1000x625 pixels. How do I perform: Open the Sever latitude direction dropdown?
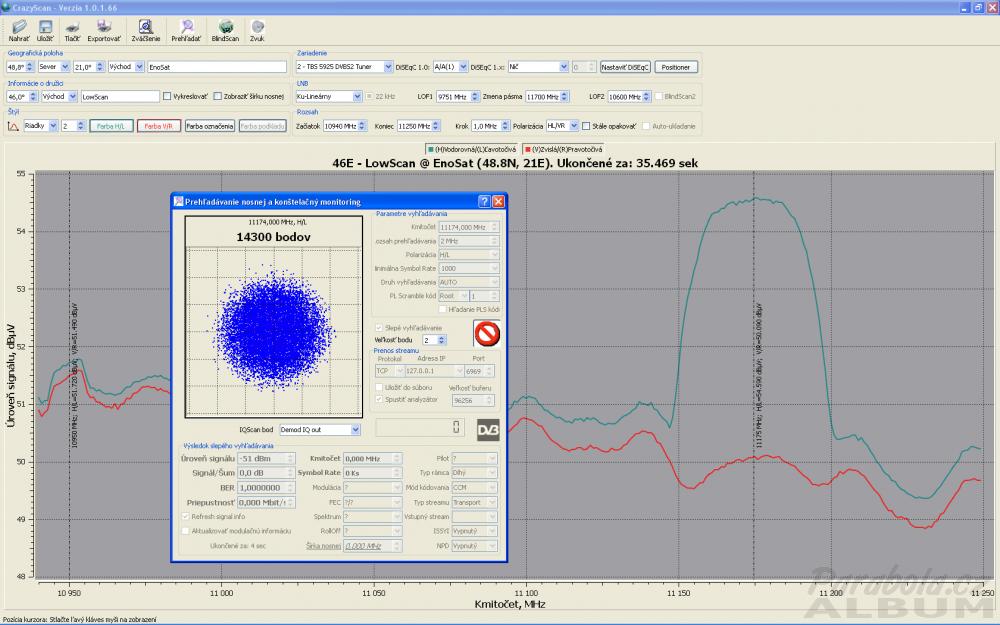(65, 67)
